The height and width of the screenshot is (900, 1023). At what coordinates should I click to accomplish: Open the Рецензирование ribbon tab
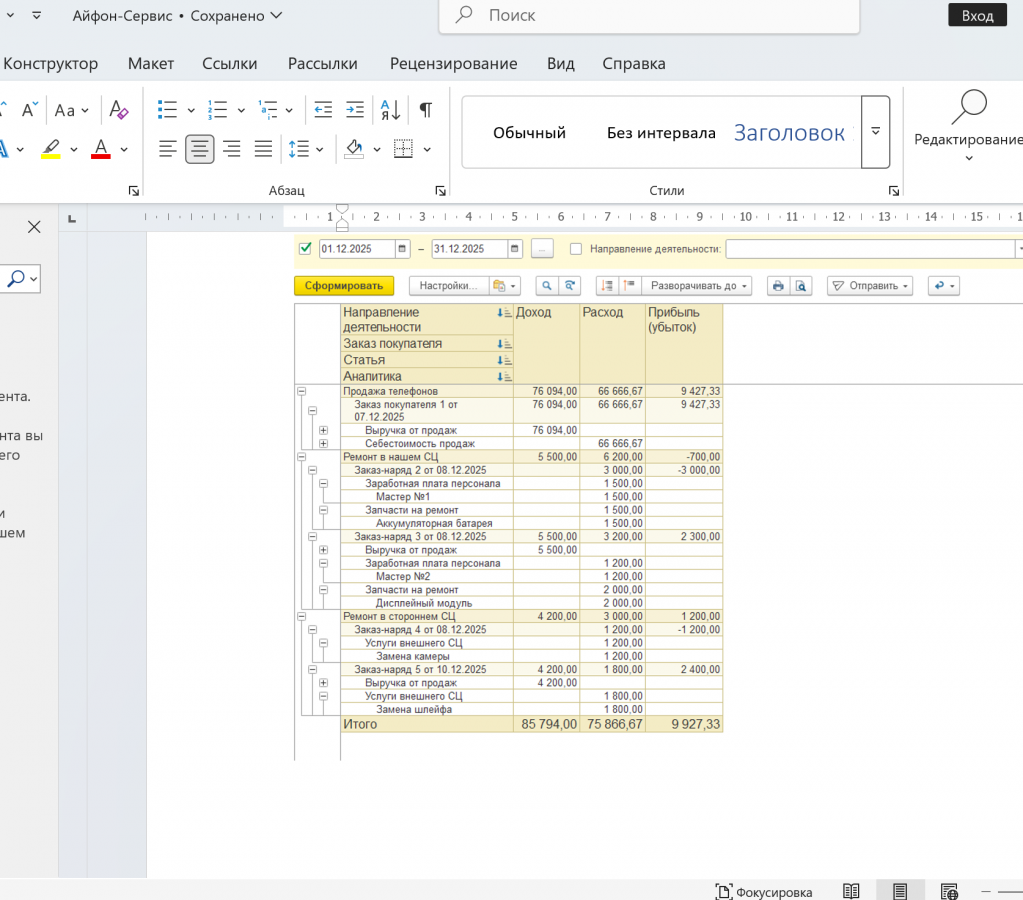click(x=453, y=63)
